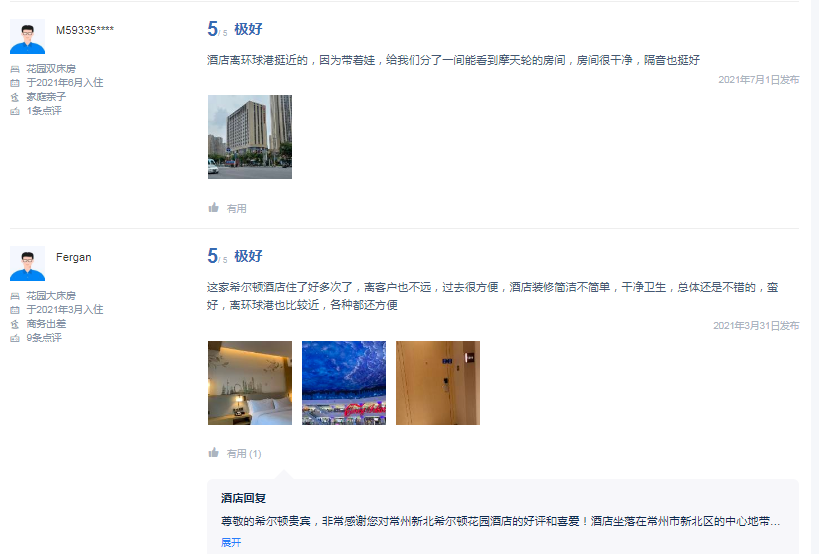
Task: Expand the hotel reply with 展开
Action: point(231,543)
